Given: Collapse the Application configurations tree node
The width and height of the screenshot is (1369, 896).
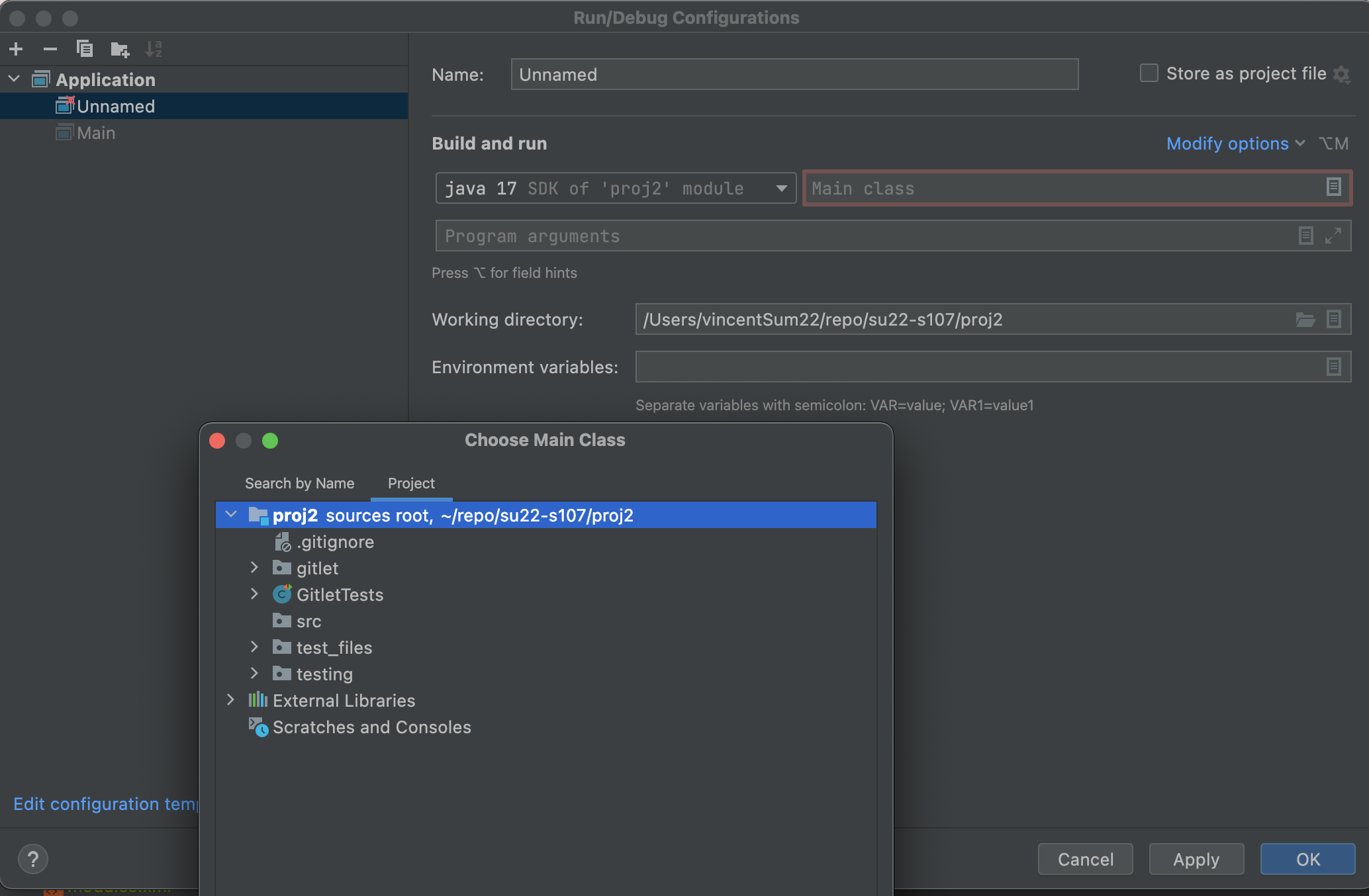Looking at the screenshot, I should [15, 79].
